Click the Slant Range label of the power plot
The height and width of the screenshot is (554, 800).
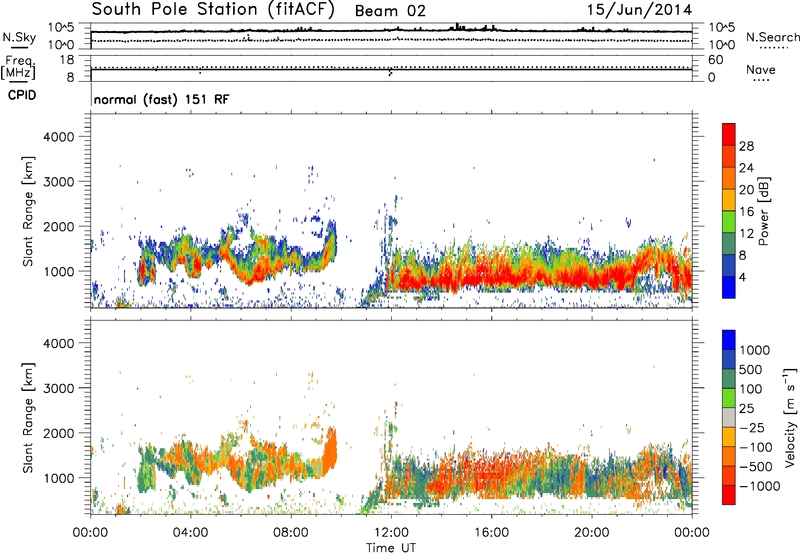pyautogui.click(x=28, y=211)
